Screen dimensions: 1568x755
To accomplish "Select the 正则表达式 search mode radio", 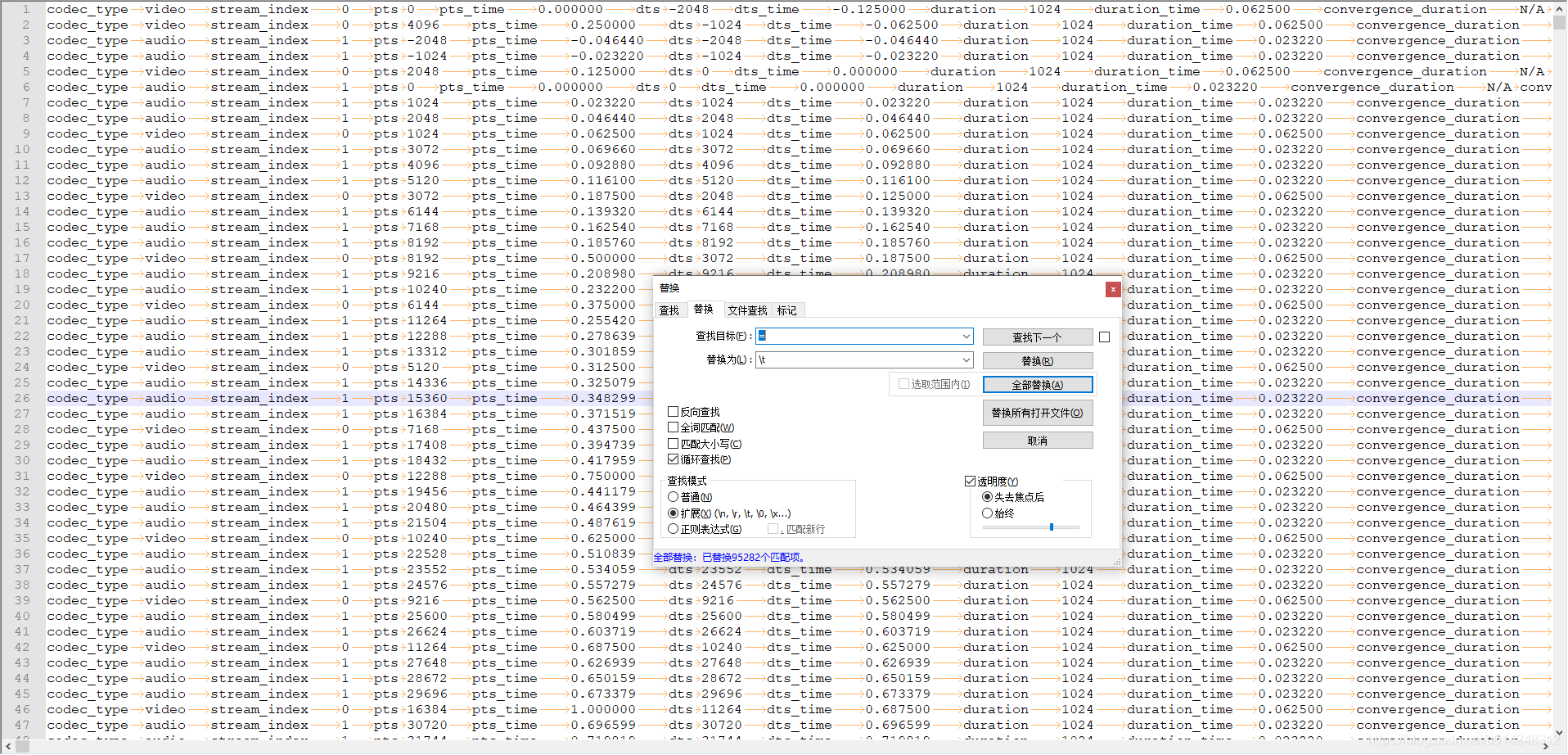I will point(673,529).
